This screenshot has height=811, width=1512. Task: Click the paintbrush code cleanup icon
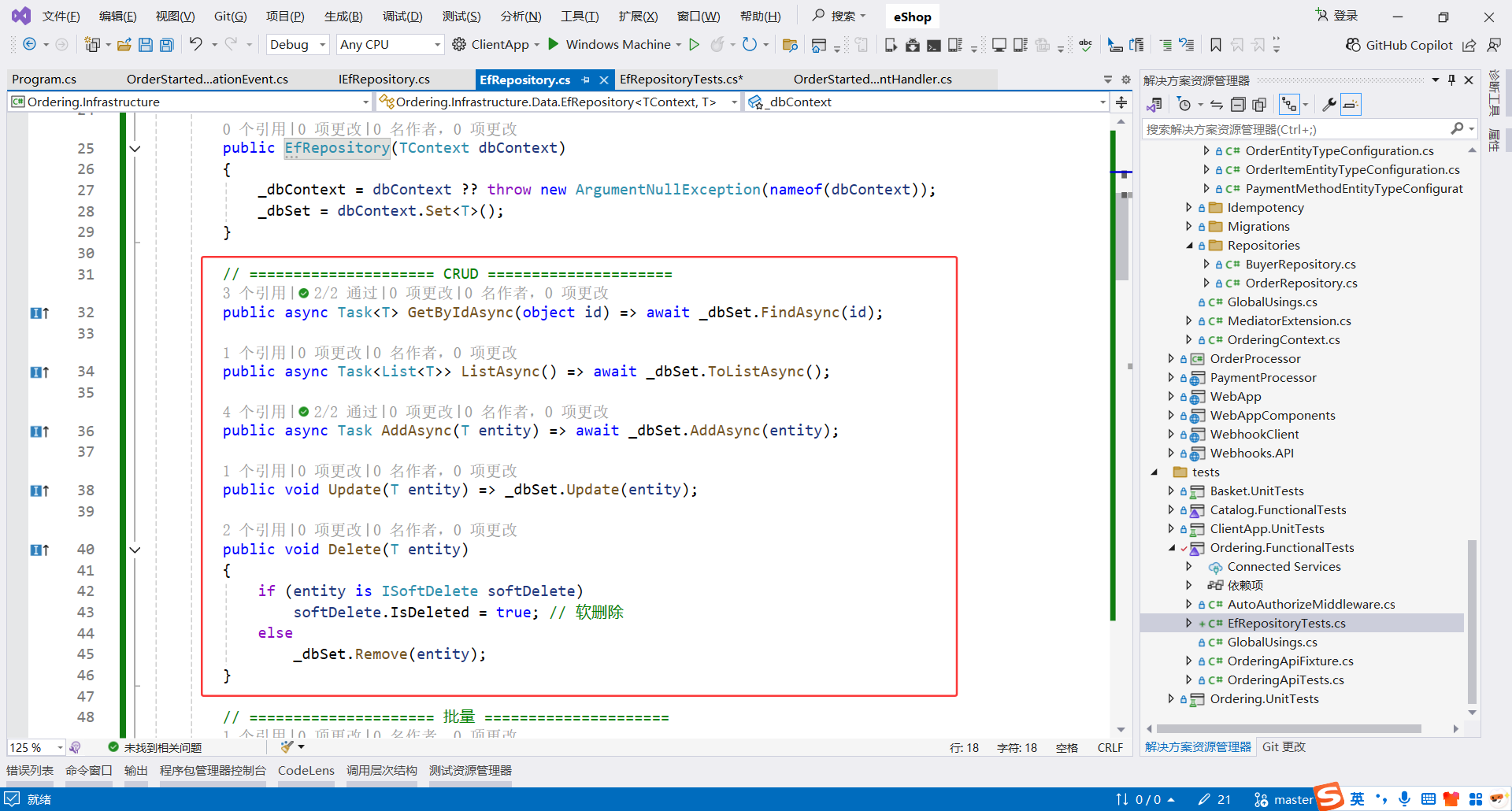point(287,747)
